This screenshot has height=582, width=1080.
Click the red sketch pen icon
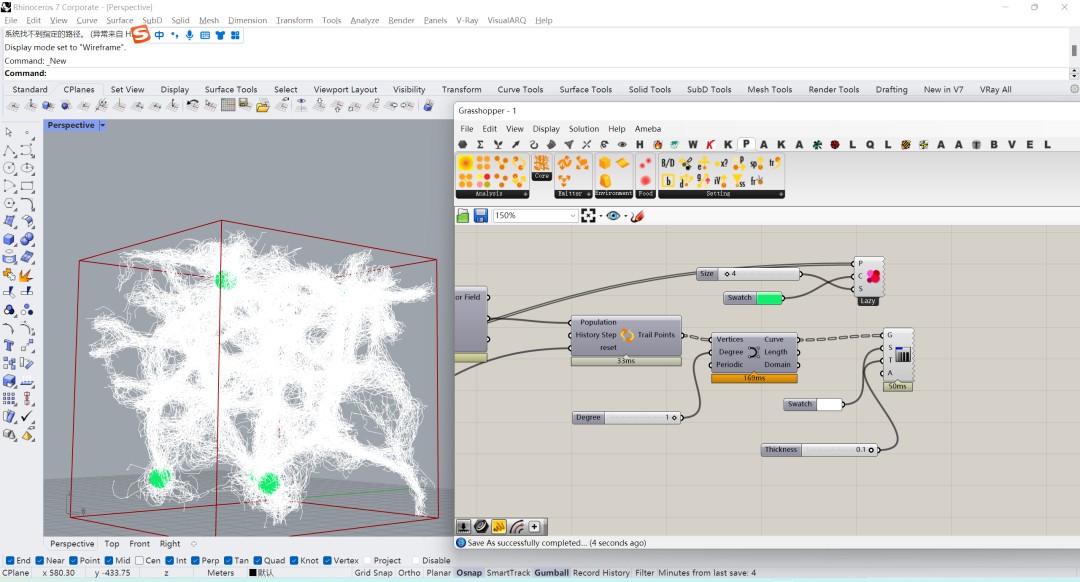click(637, 216)
